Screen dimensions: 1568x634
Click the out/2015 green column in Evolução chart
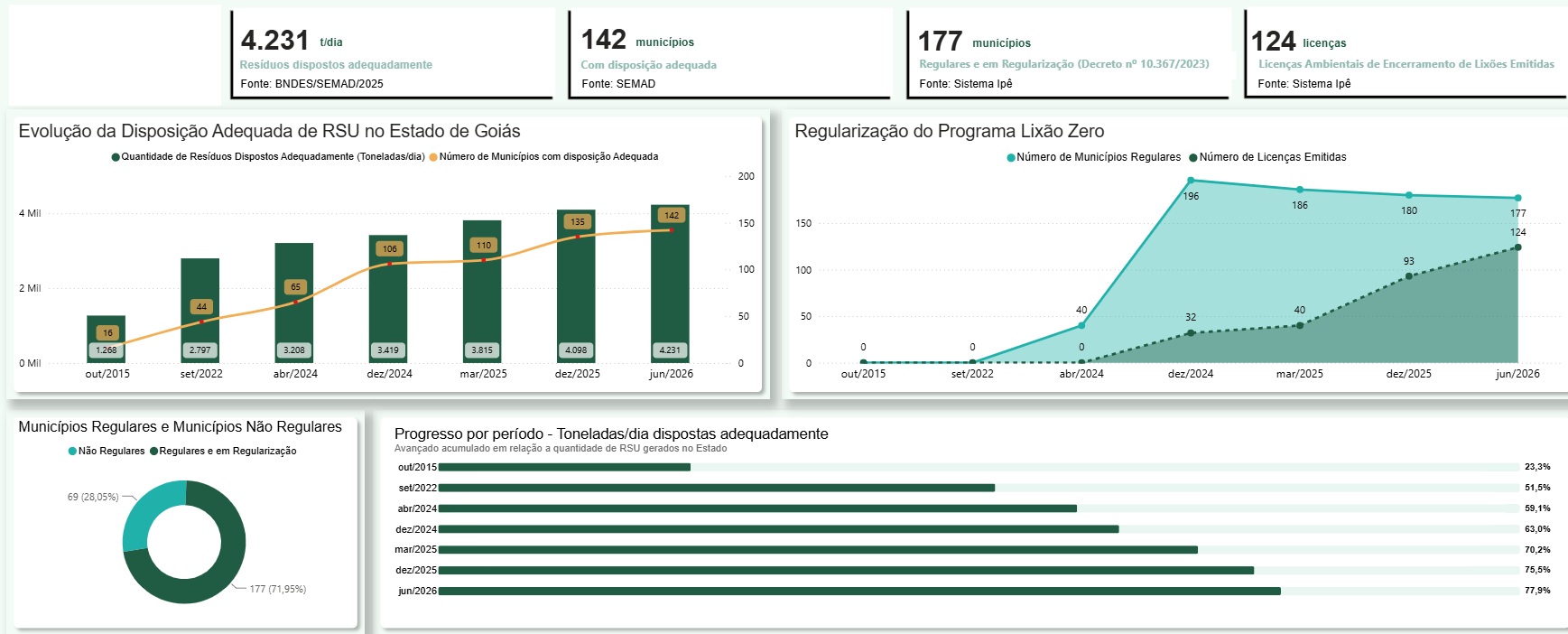pyautogui.click(x=106, y=340)
